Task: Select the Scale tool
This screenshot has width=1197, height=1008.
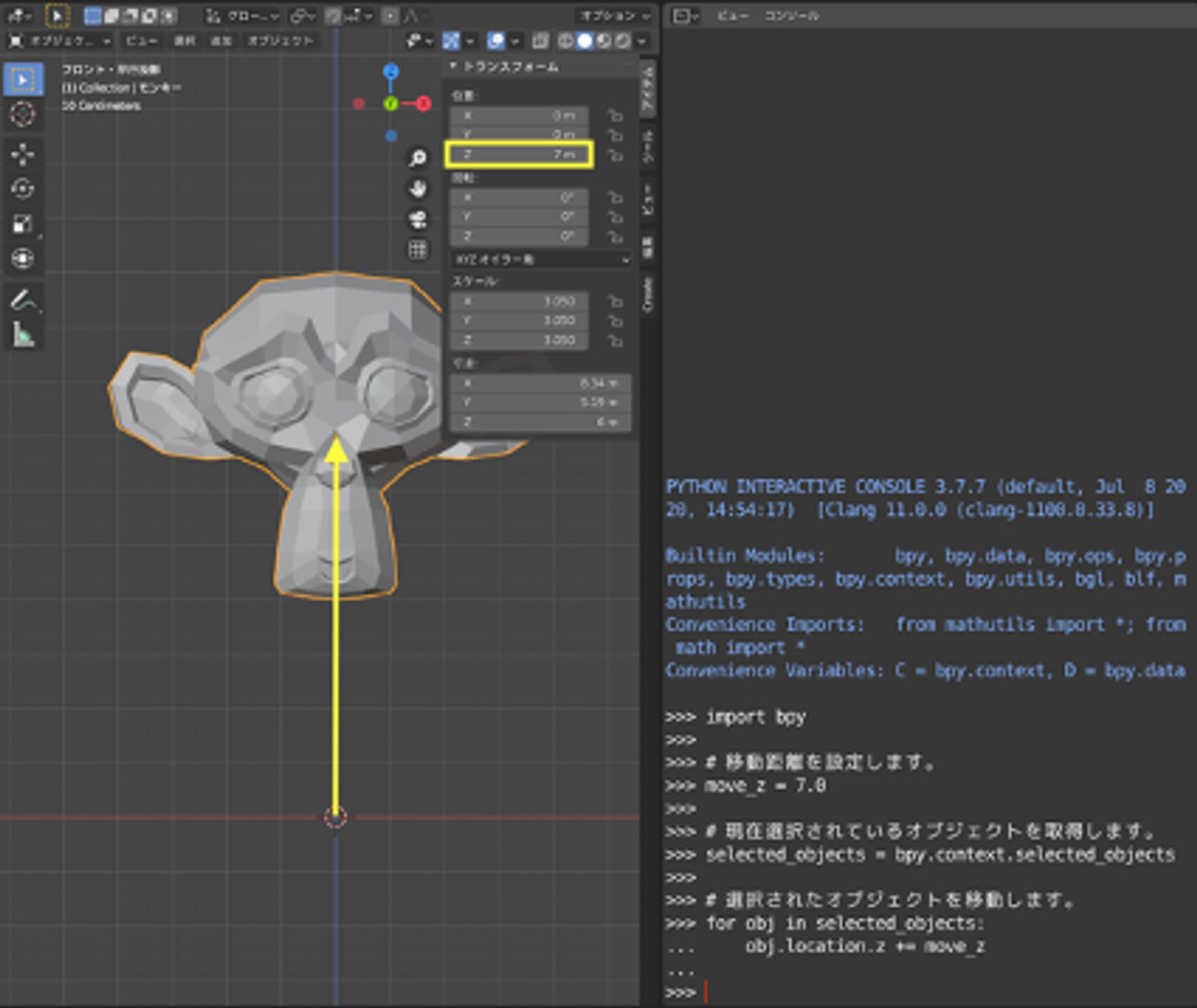Action: point(23,224)
